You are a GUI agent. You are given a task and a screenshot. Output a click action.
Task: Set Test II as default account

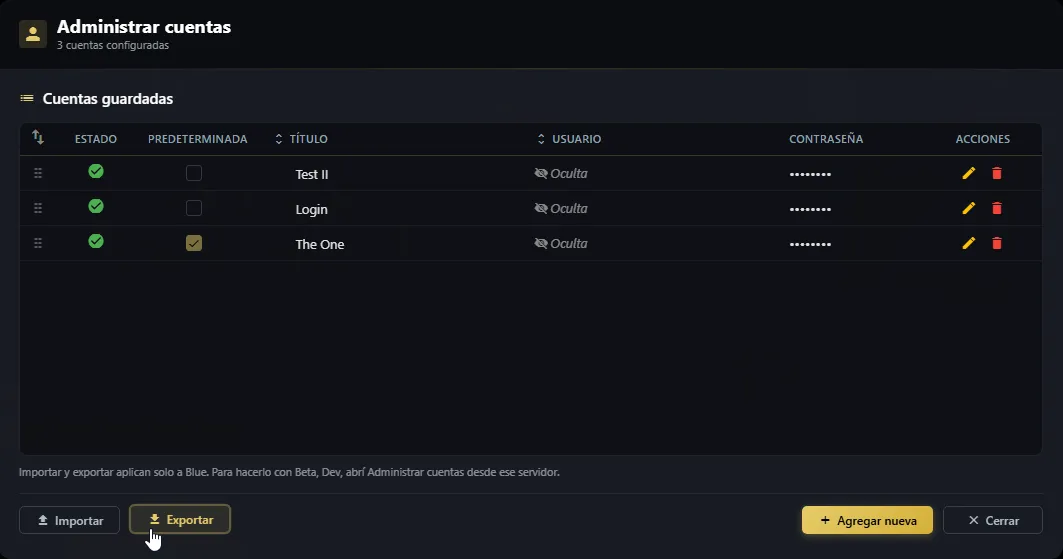point(194,173)
